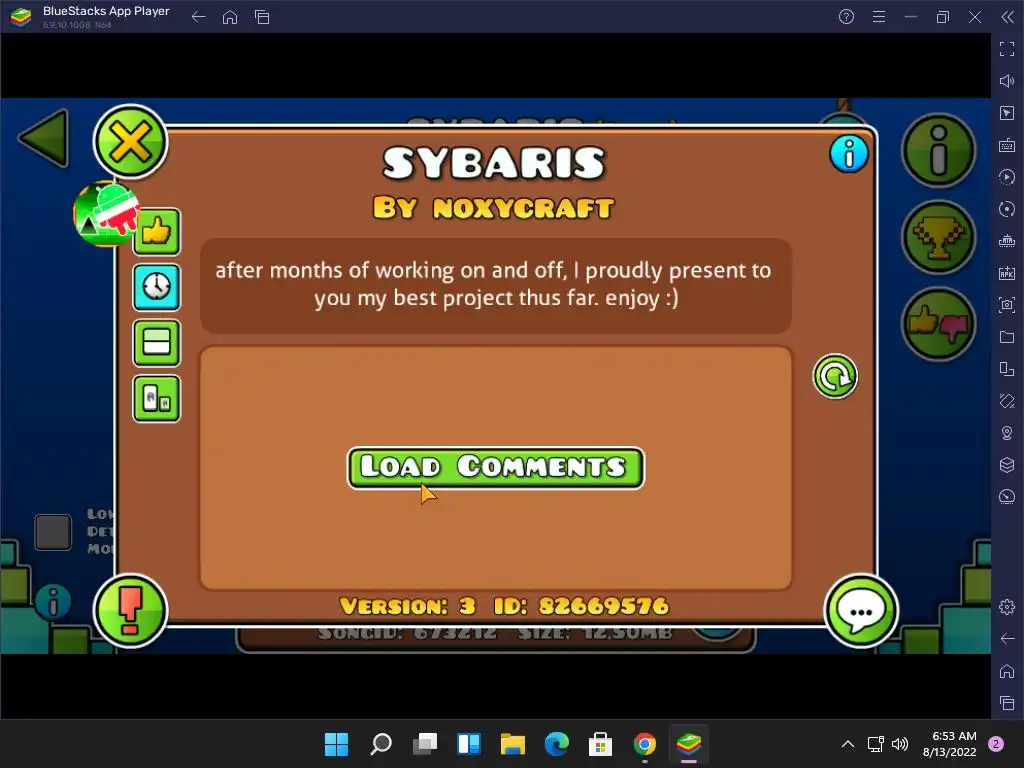The height and width of the screenshot is (768, 1024).
Task: Open the sidebar play-circle tool
Action: coord(1007,177)
